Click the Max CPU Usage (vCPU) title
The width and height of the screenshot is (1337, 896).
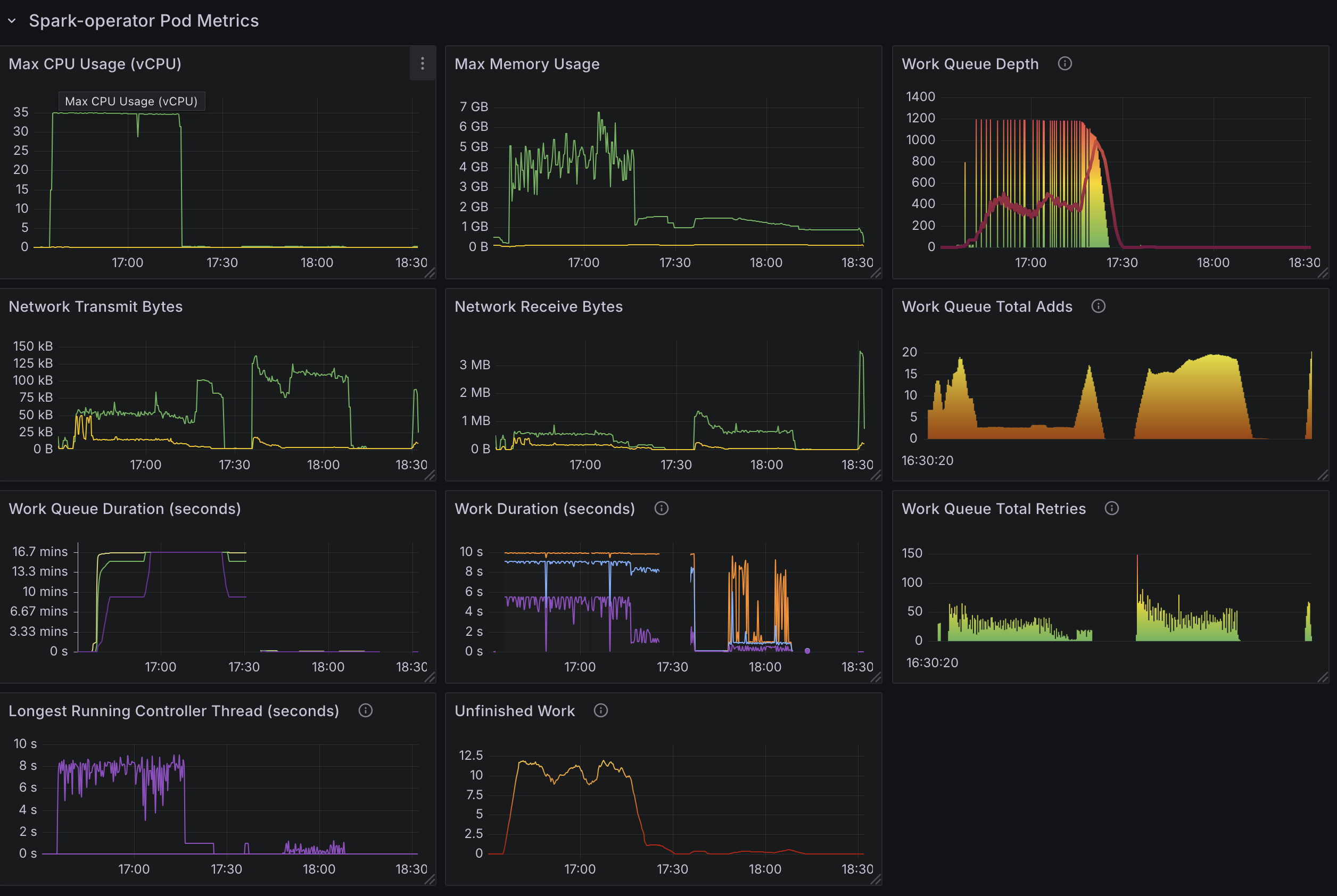tap(95, 64)
